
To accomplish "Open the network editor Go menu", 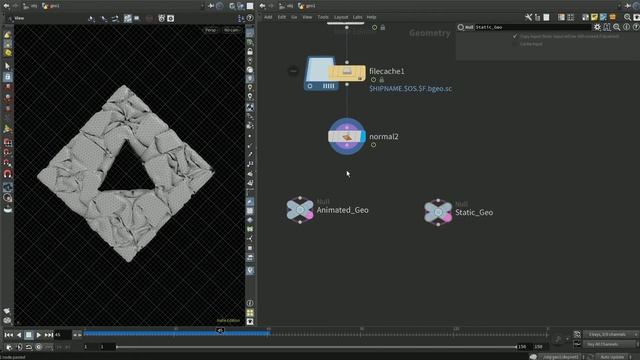I will [294, 17].
